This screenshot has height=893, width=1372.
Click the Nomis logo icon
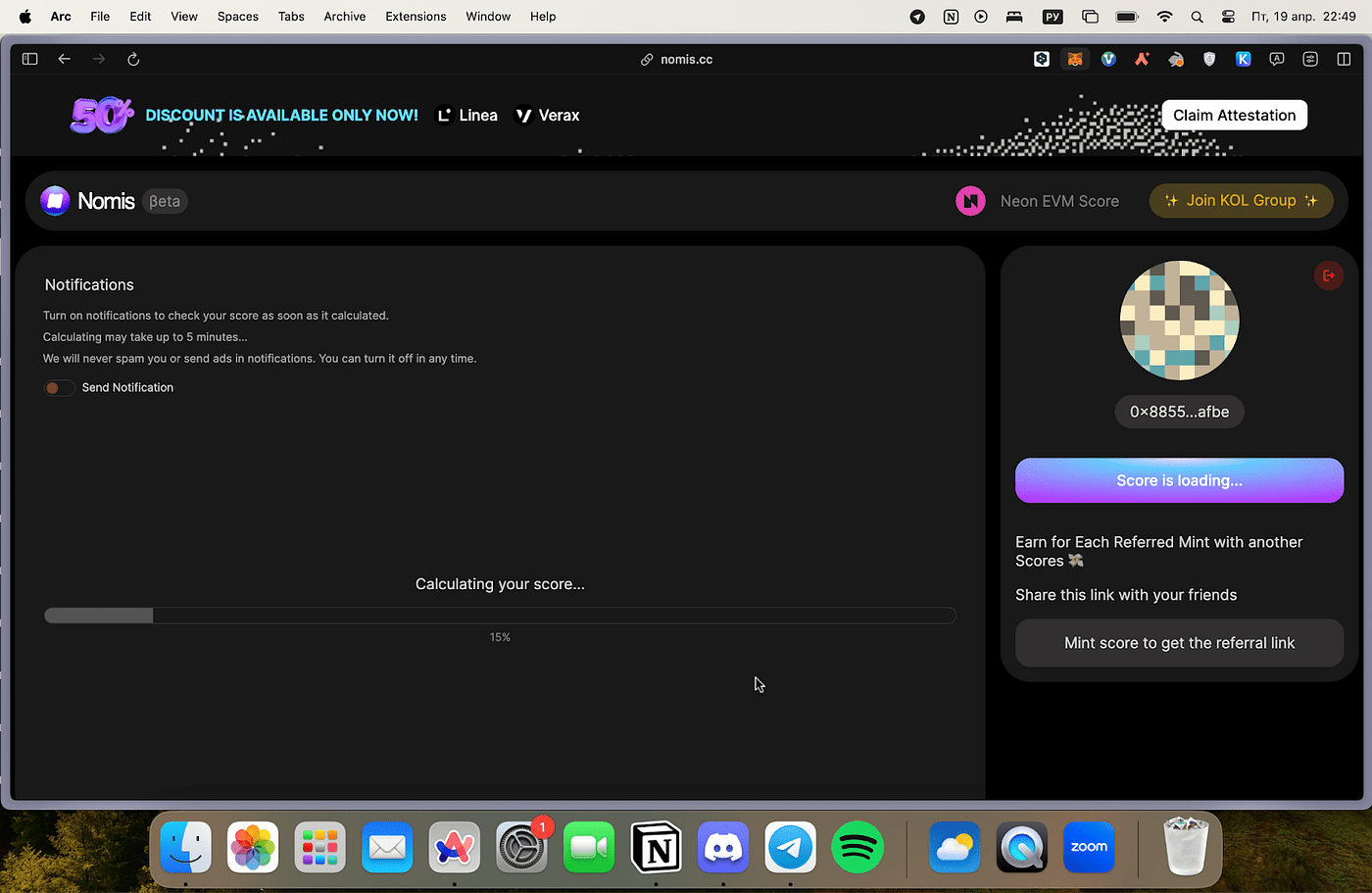tap(55, 201)
